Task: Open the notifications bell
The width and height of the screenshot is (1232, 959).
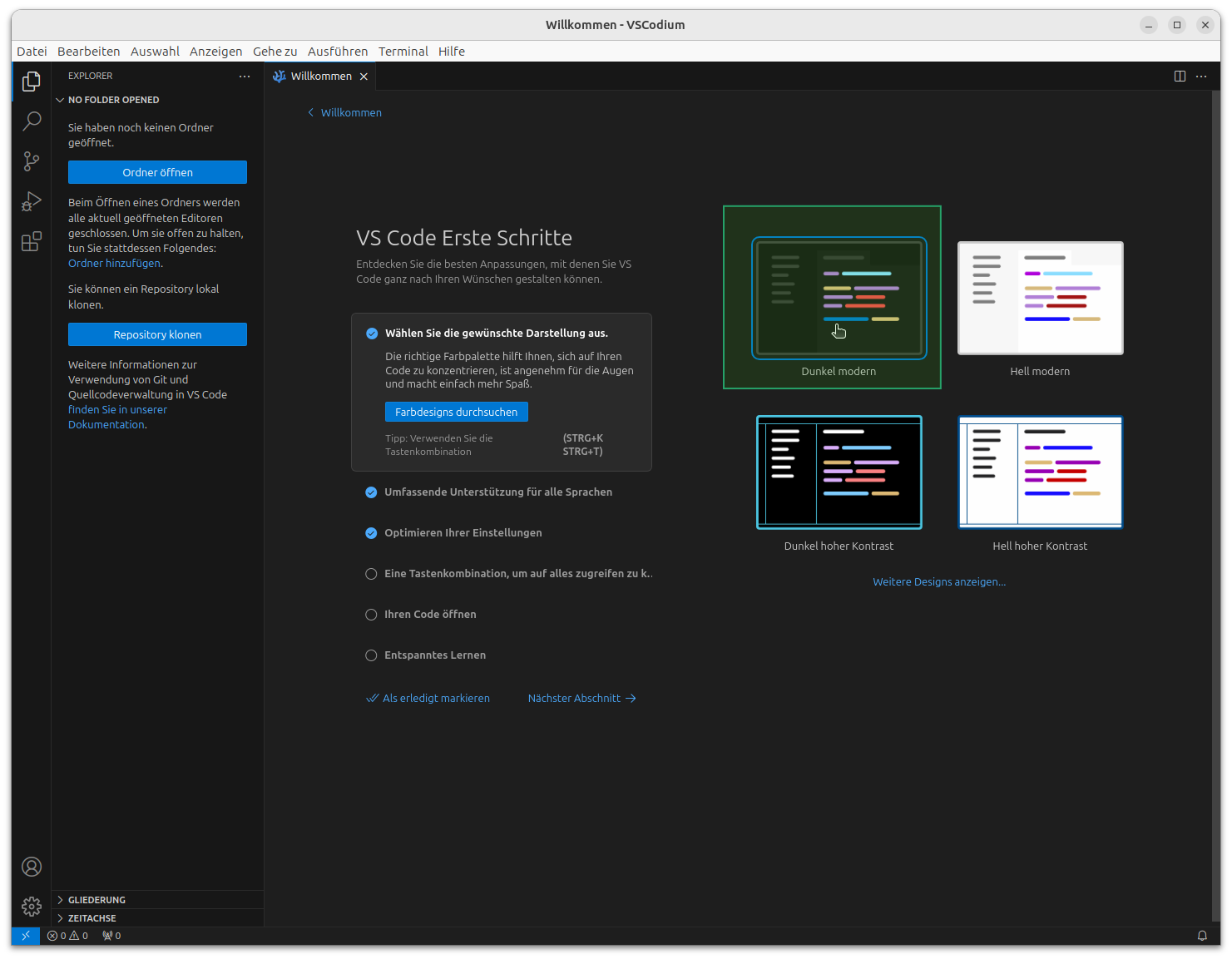Action: click(x=1203, y=935)
